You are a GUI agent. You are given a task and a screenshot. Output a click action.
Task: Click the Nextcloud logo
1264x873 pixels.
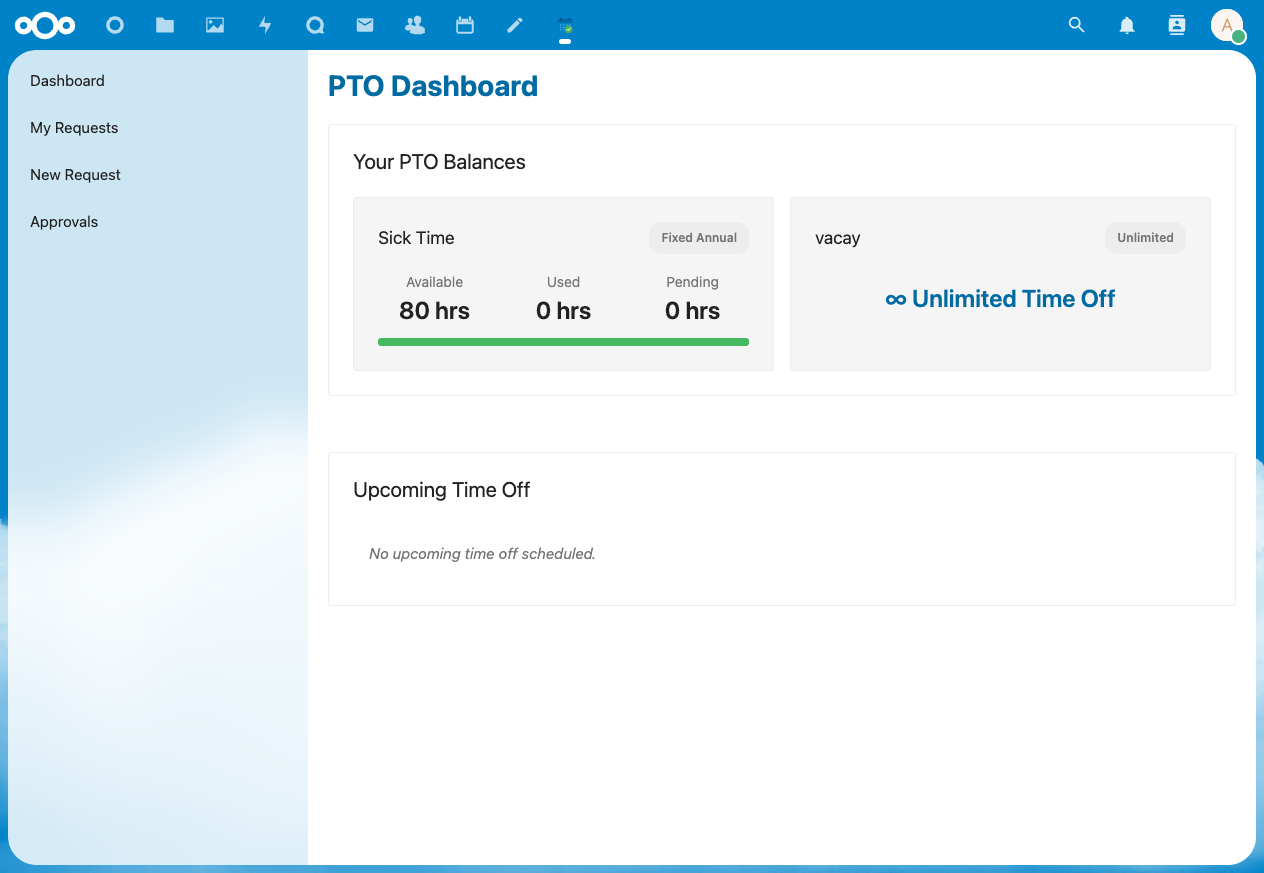pyautogui.click(x=45, y=25)
